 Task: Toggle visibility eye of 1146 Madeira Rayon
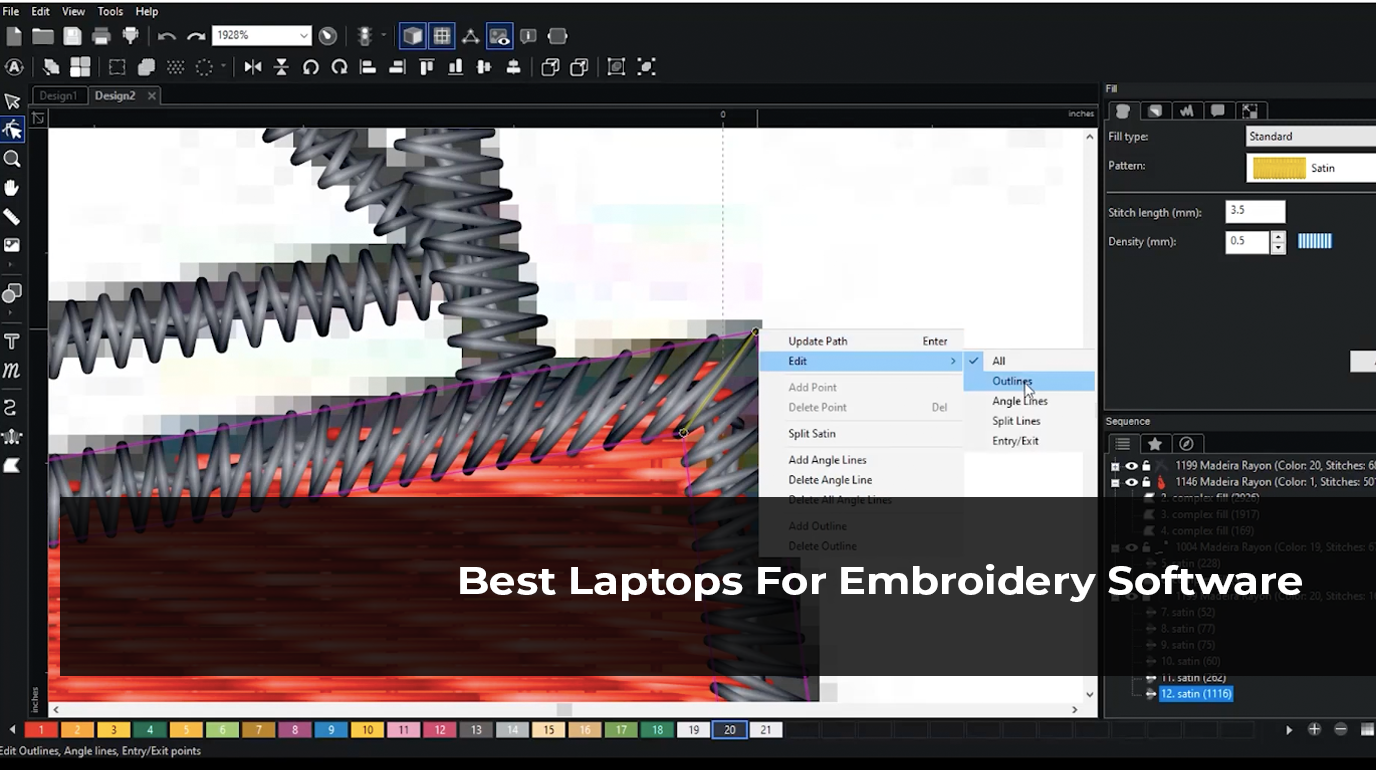[1132, 482]
